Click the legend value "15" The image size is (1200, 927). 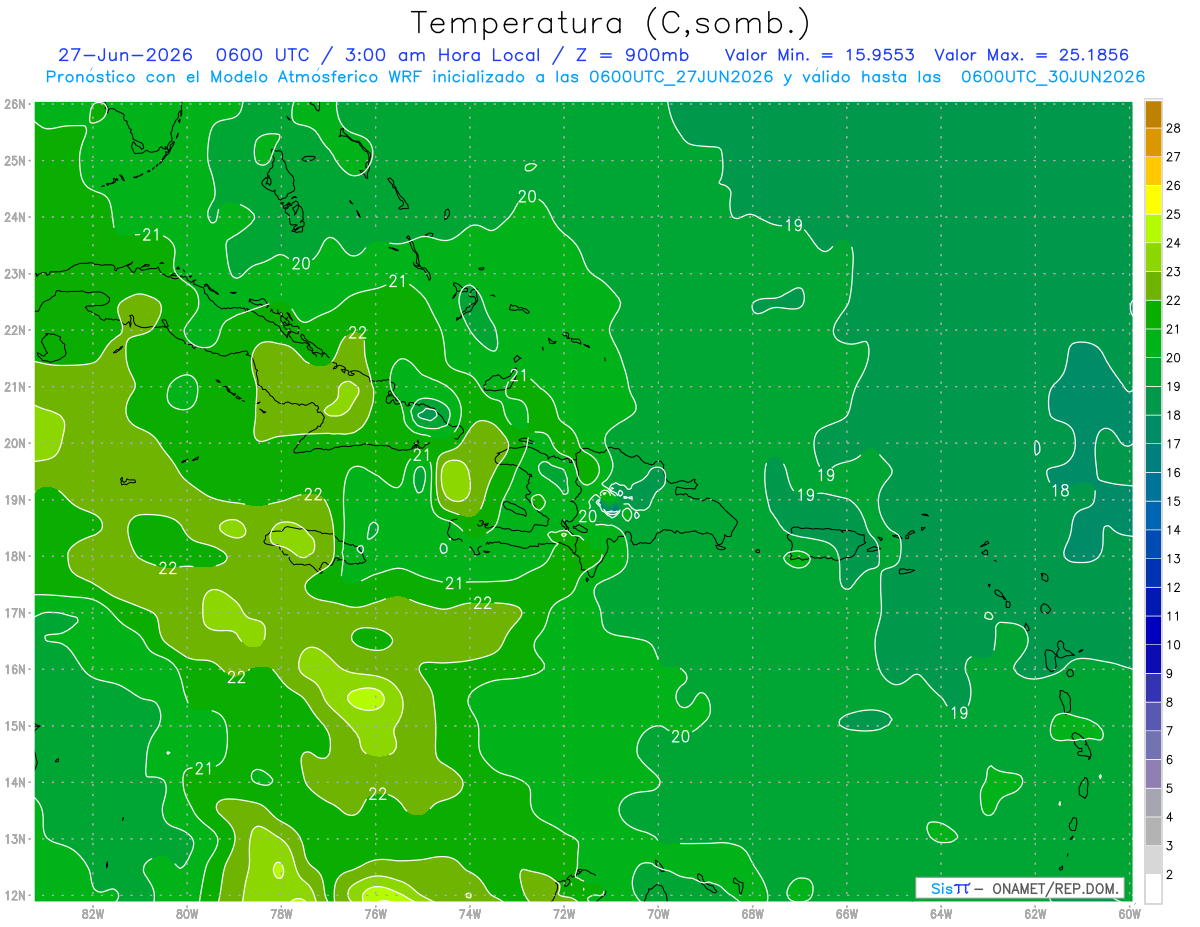click(x=1174, y=501)
